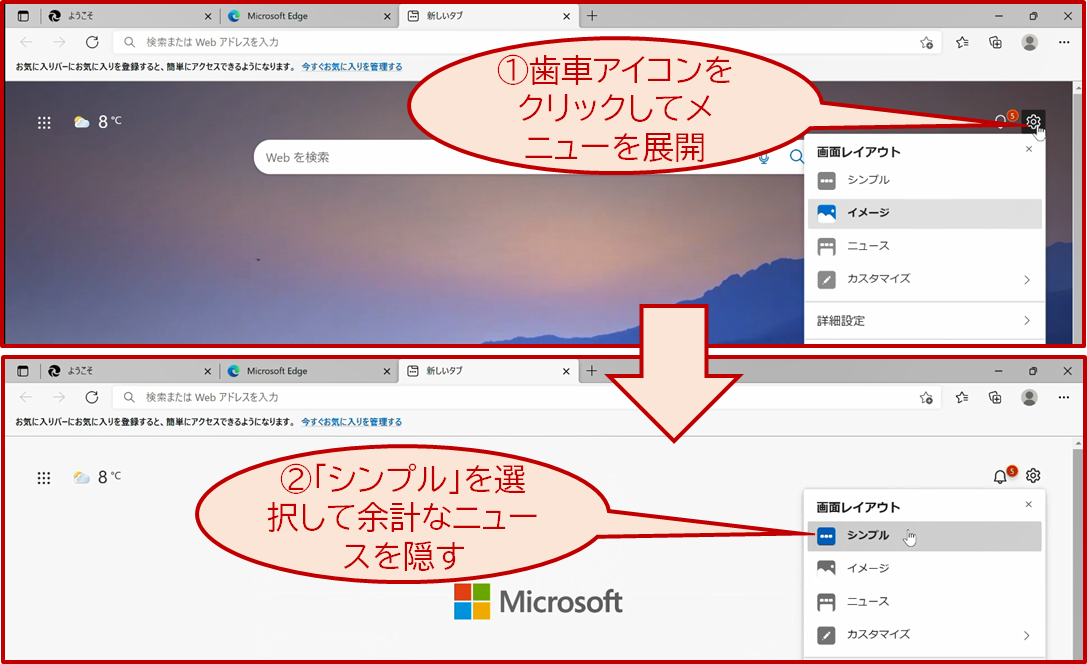Click the Collections icon in upper toolbar
Viewport: 1087px width, 664px height.
coord(995,42)
